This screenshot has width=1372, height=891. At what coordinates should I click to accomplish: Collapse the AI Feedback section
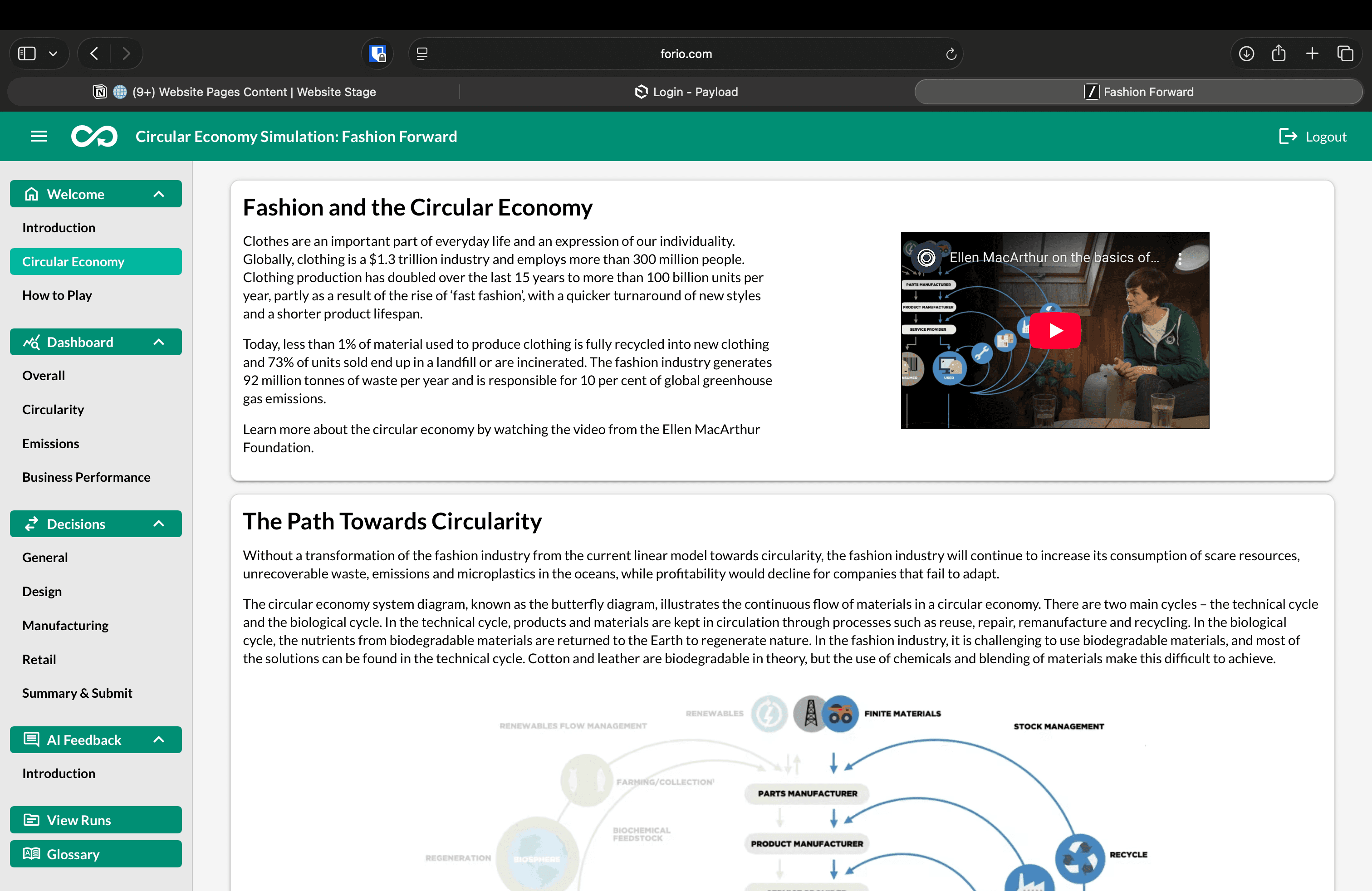pos(159,739)
